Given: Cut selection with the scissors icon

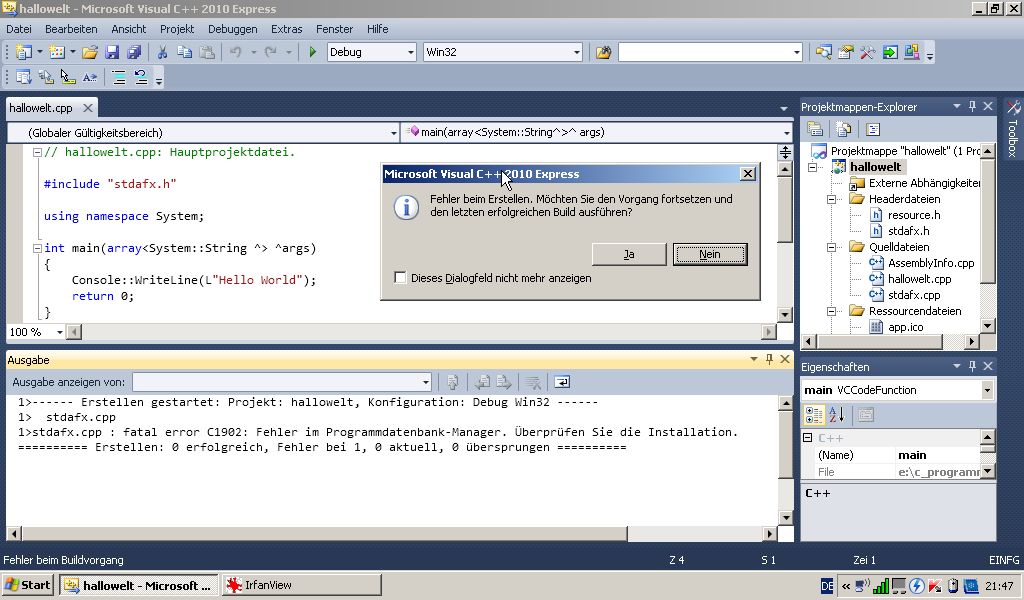Looking at the screenshot, I should coord(163,52).
